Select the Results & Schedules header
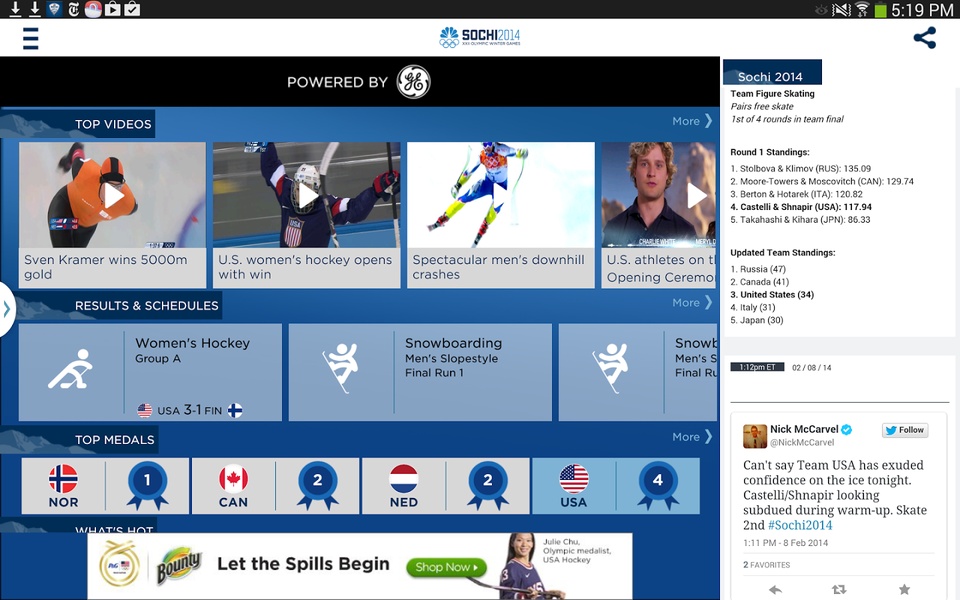 pos(146,306)
